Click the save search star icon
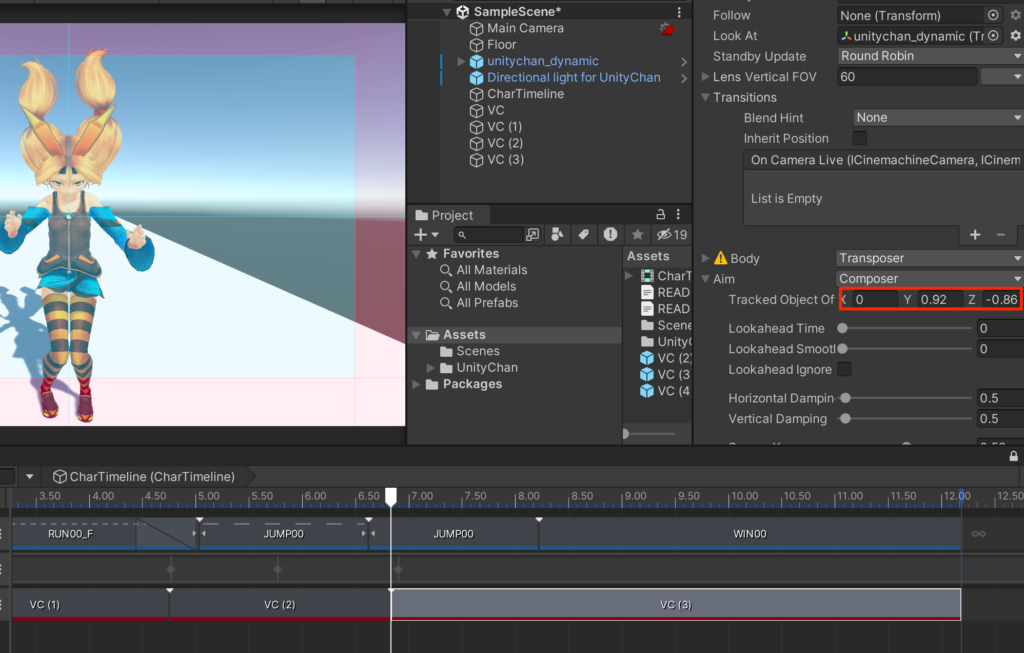 (637, 234)
